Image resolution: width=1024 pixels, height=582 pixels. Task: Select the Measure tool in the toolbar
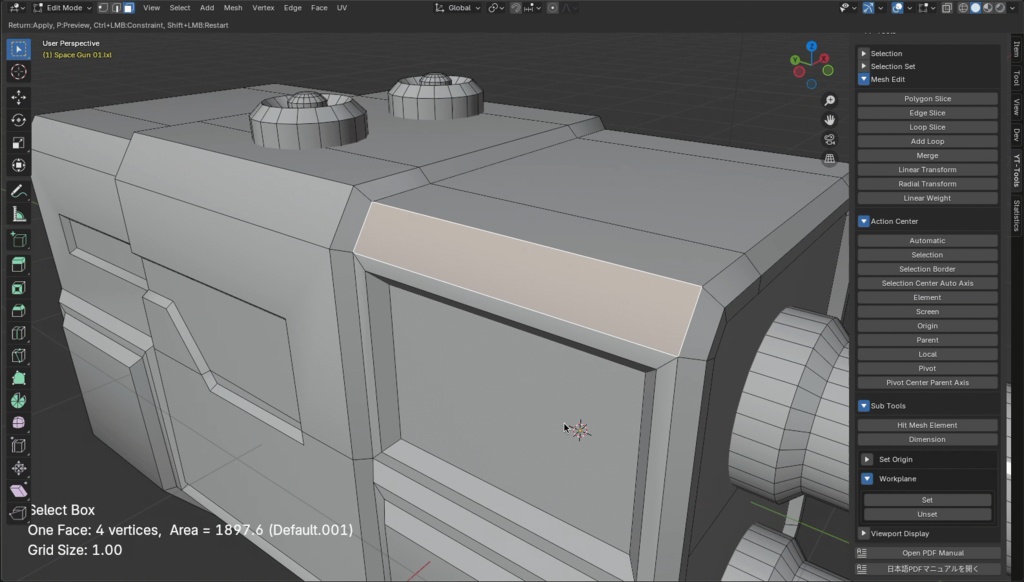pos(17,213)
